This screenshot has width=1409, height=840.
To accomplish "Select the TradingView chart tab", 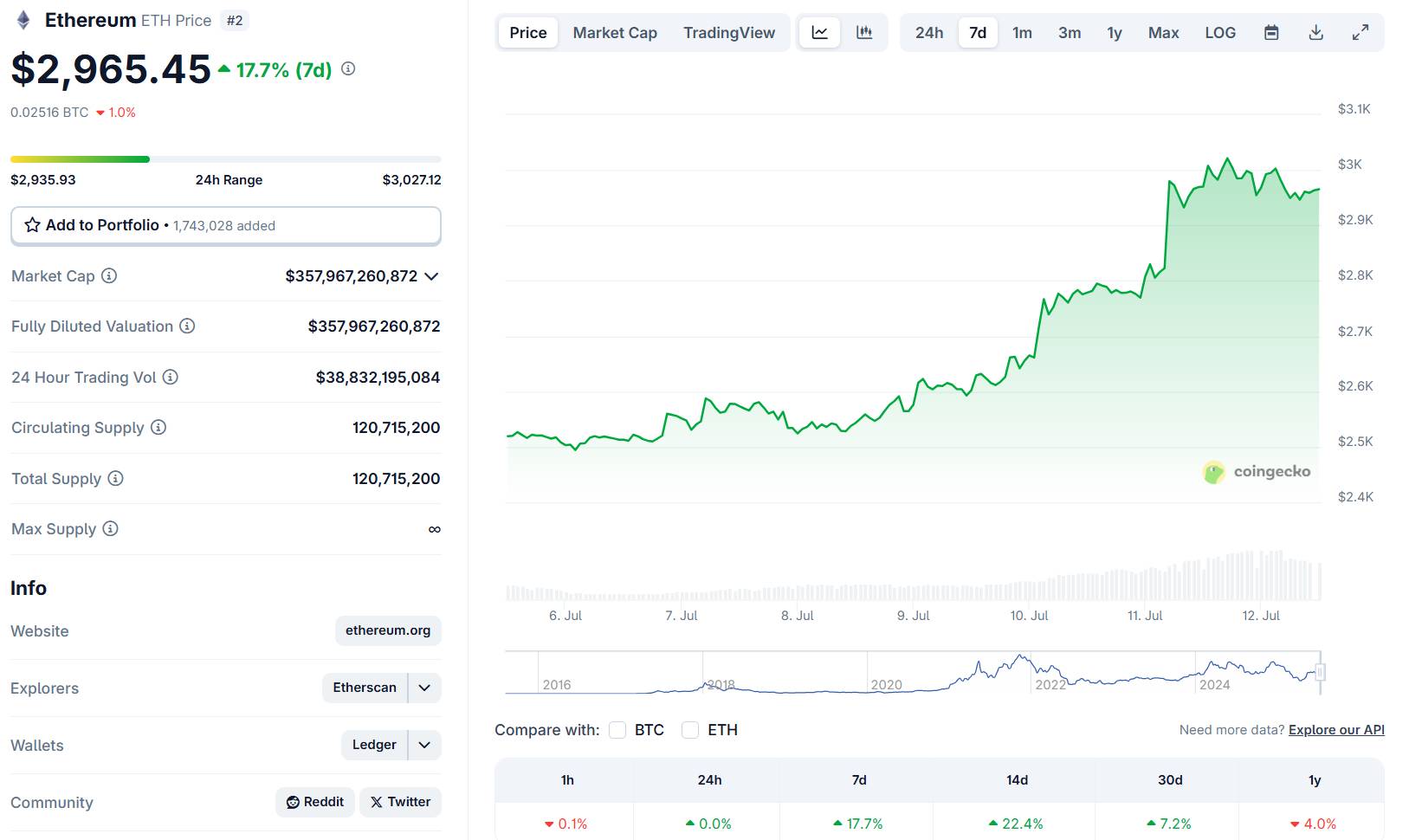I will [x=729, y=33].
